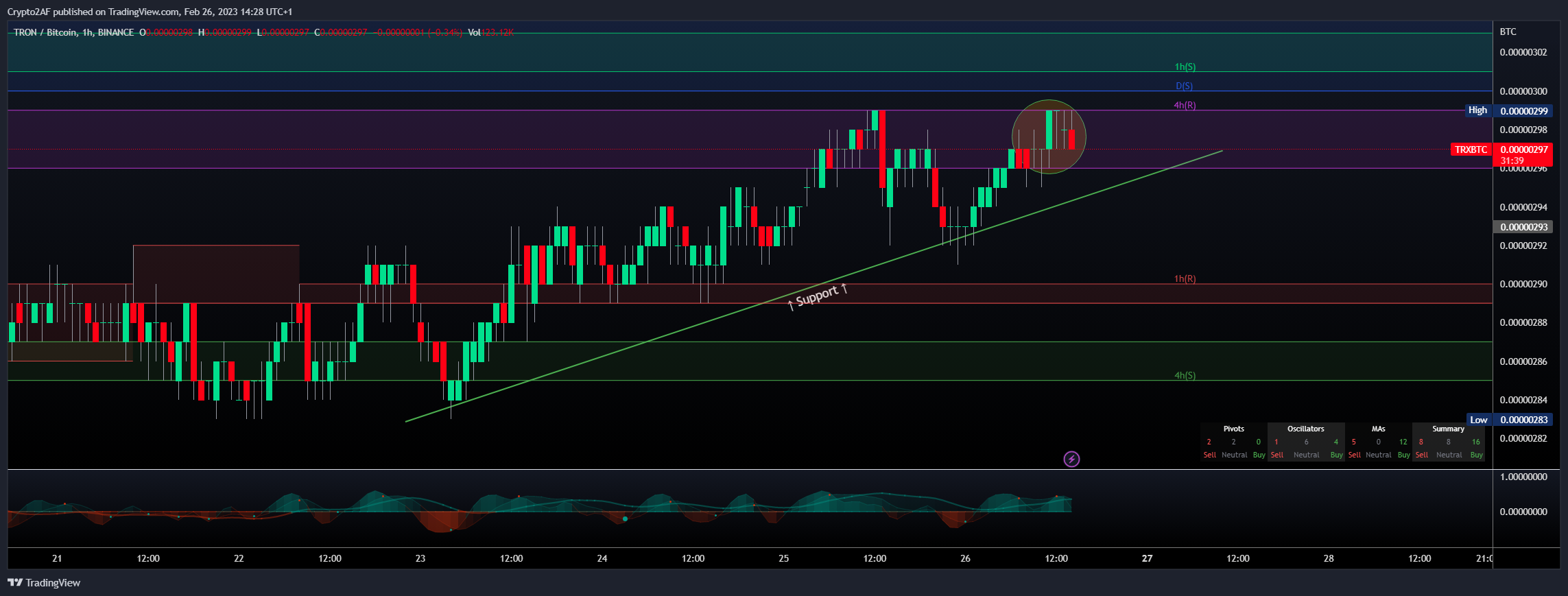Screen dimensions: 1568x596
Task: Click the gray 0.00000293 price marker
Action: 1523,227
